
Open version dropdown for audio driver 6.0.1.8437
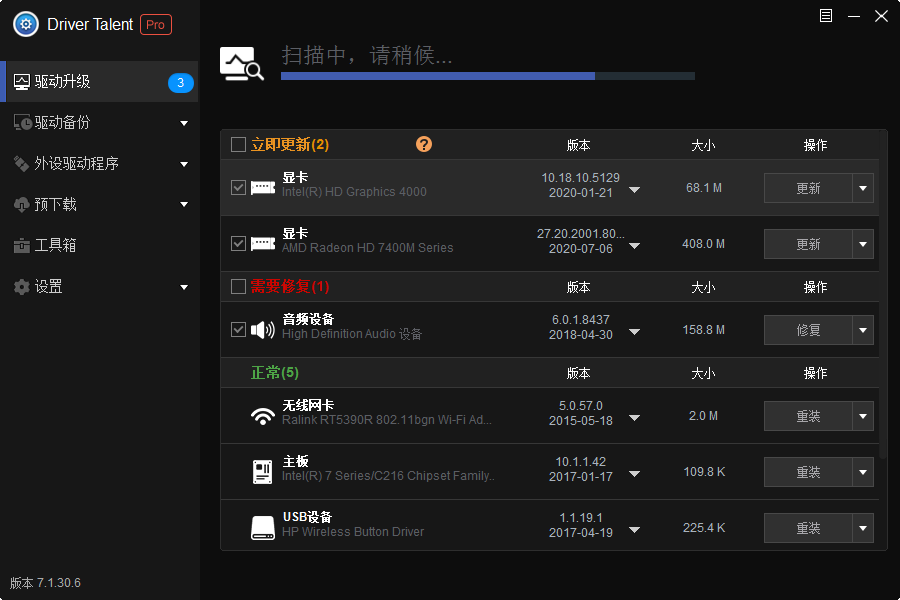(634, 332)
